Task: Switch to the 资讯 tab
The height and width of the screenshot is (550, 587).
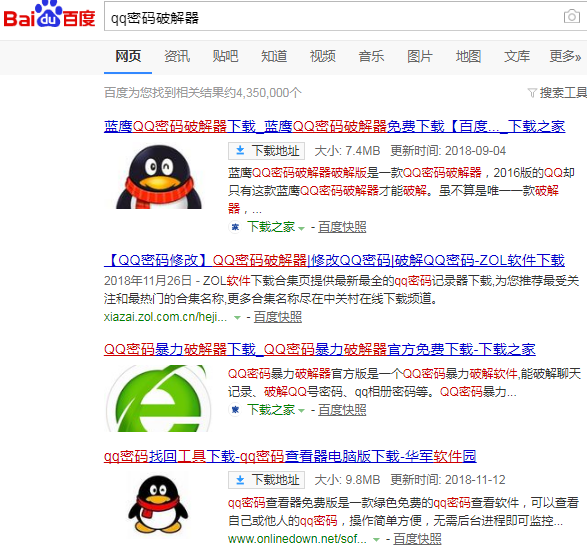Action: coord(177,56)
